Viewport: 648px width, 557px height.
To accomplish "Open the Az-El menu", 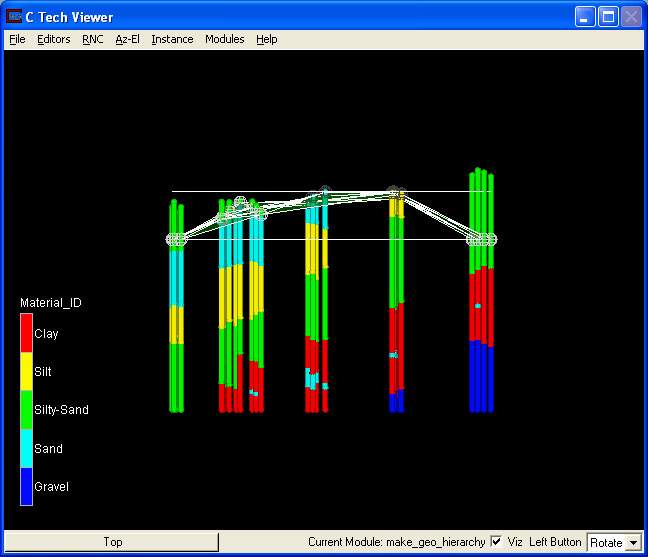I will coord(127,39).
